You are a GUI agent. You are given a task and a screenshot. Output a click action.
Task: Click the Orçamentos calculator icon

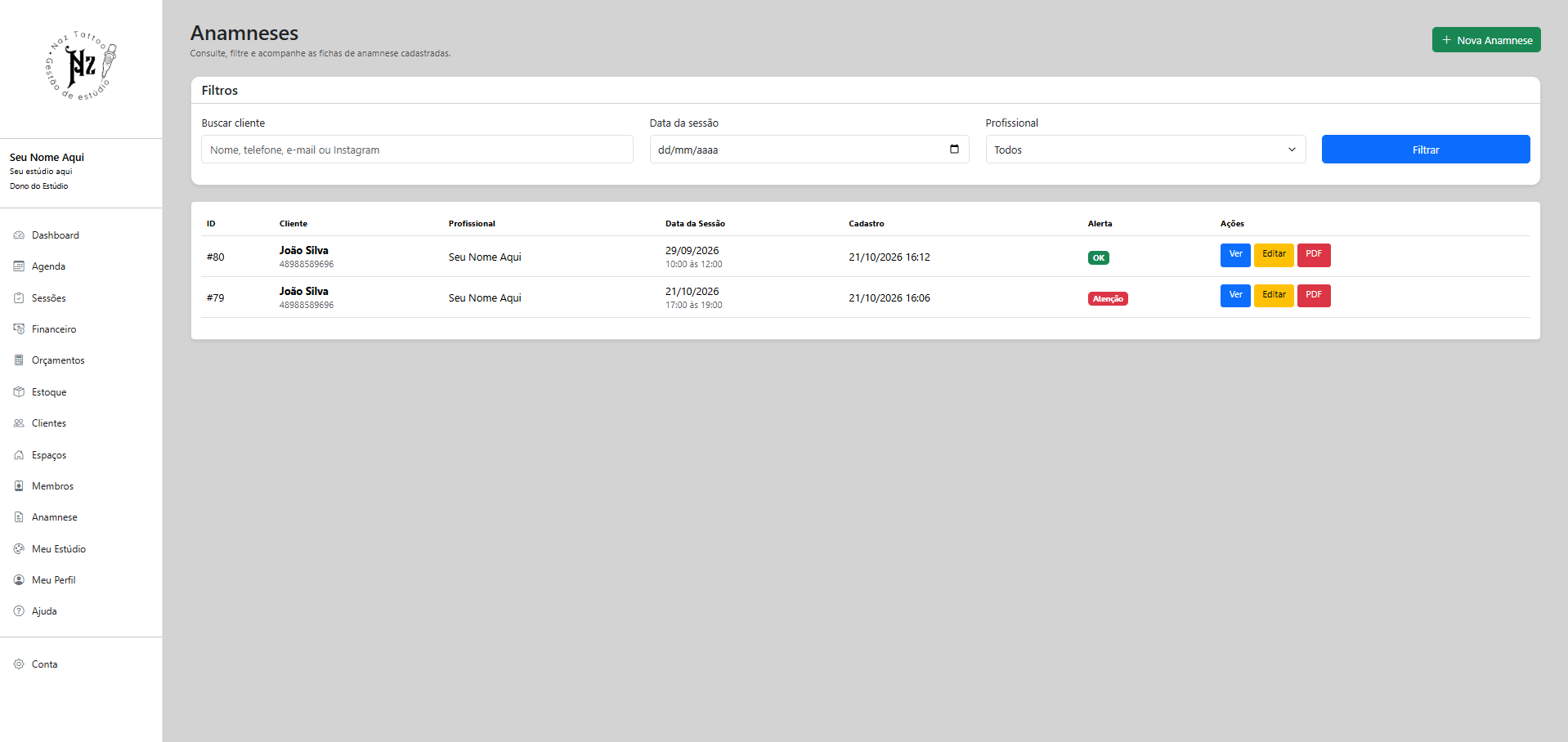[x=19, y=360]
